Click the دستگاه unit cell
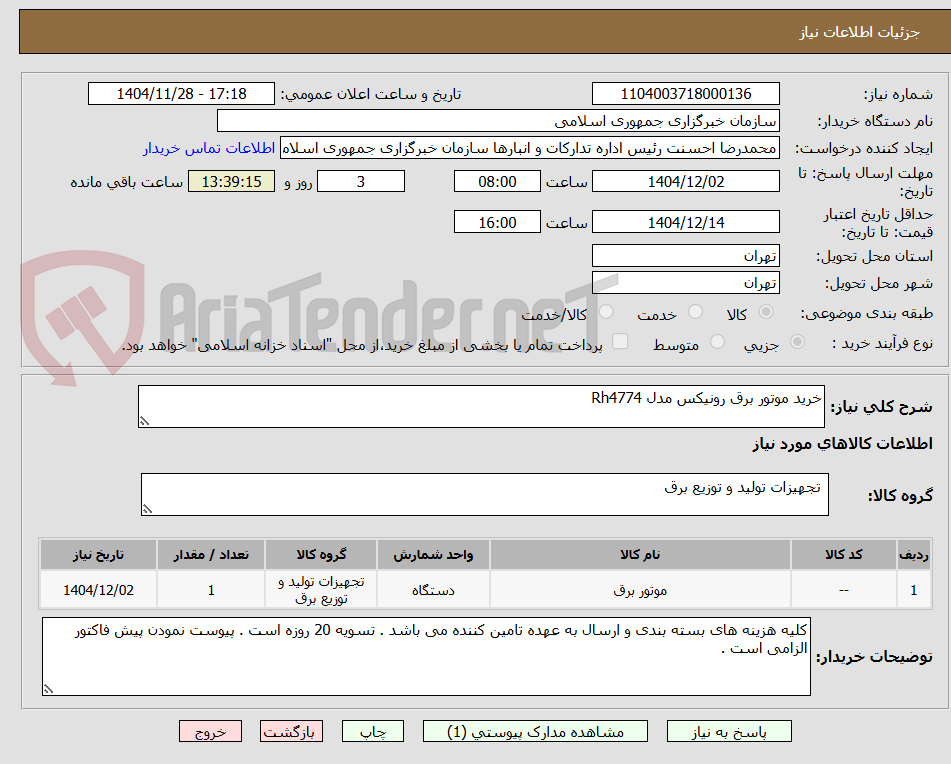Viewport: 951px width, 764px height. click(433, 589)
